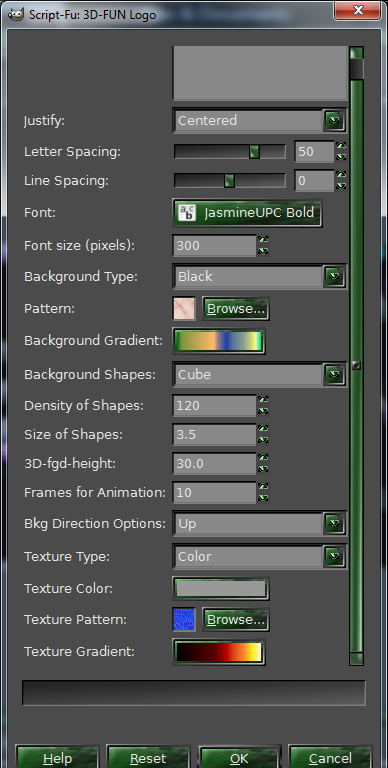Click the font 'ab' icon on Font button

pyautogui.click(x=187, y=213)
